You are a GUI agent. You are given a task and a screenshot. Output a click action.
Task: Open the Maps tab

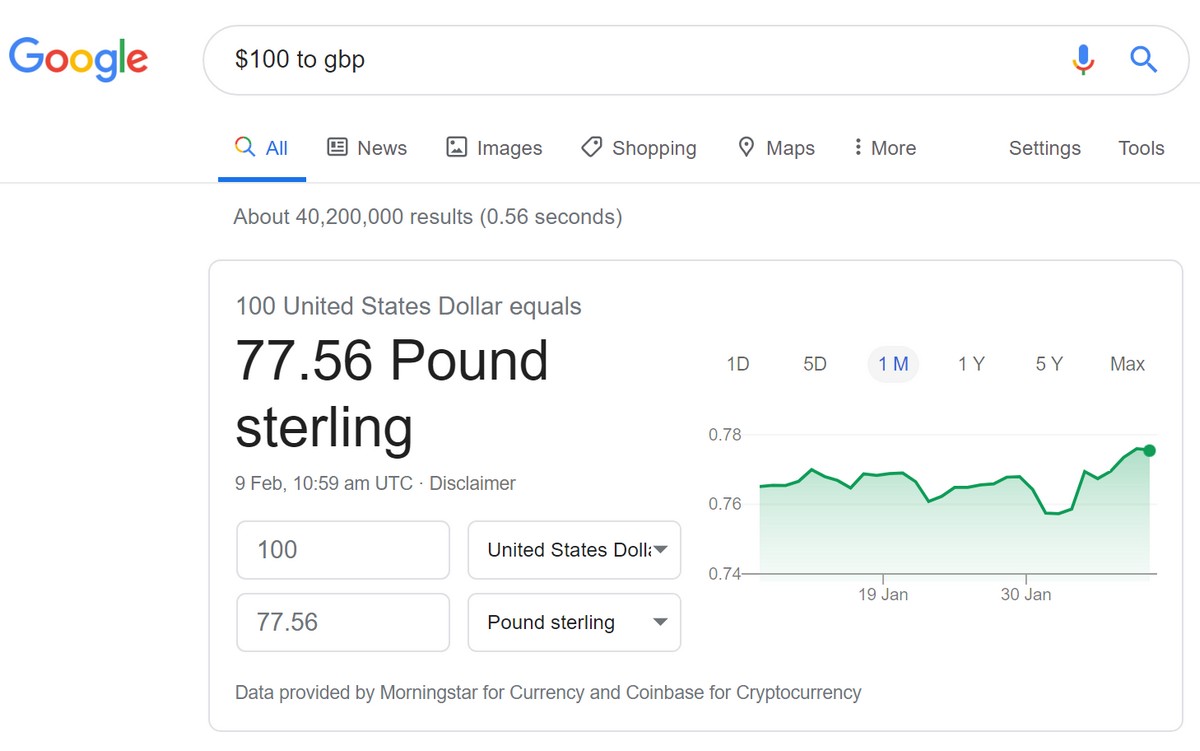pyautogui.click(x=776, y=148)
